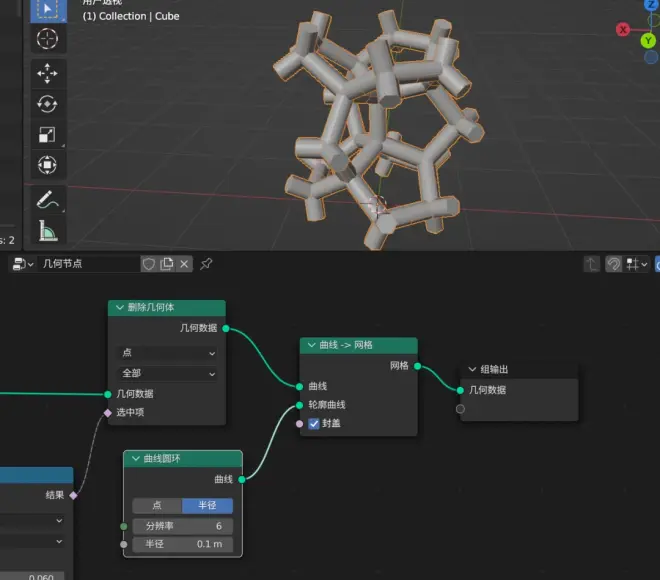Viewport: 660px width, 580px height.
Task: Uncheck the 封盖 checkbox
Action: [314, 424]
